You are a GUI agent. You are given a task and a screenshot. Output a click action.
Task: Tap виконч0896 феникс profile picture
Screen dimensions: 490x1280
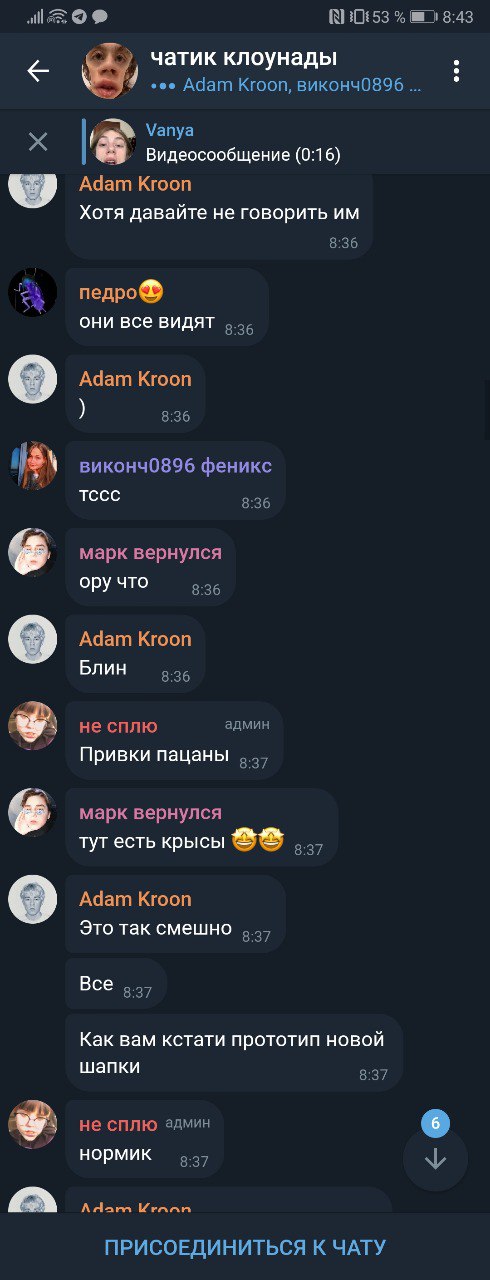(x=33, y=466)
